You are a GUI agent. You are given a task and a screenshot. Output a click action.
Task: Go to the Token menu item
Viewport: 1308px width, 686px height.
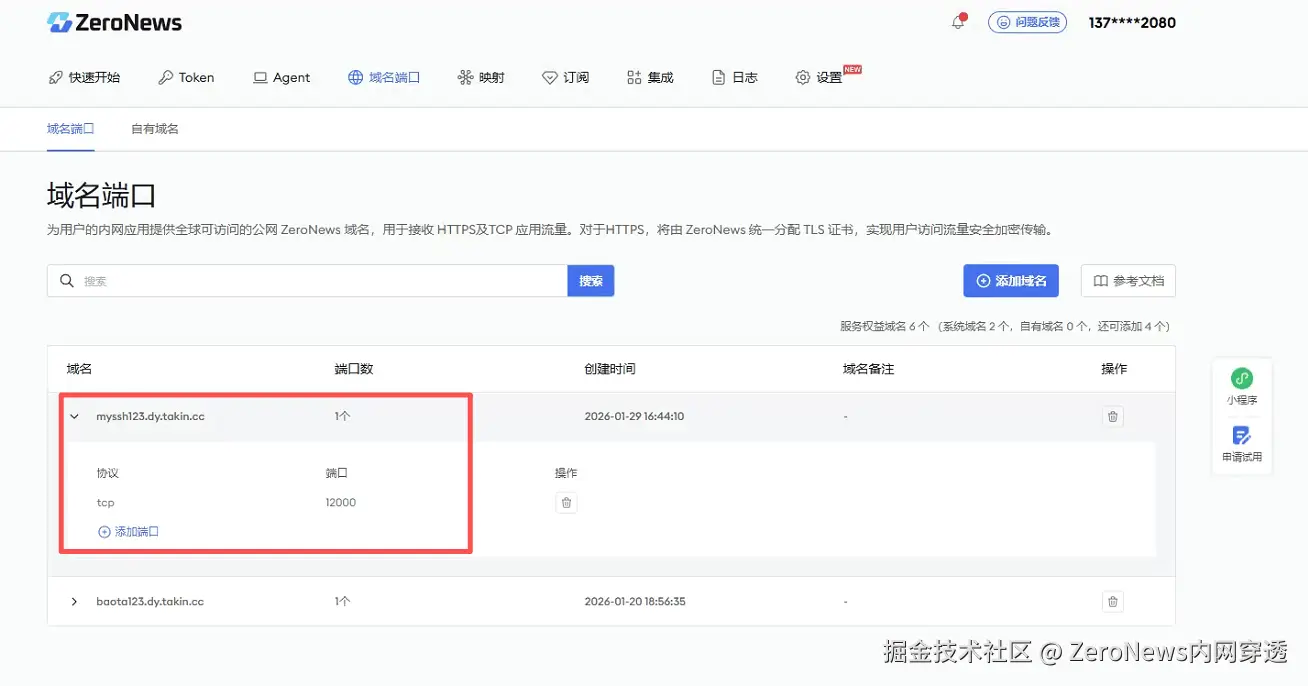tap(186, 77)
